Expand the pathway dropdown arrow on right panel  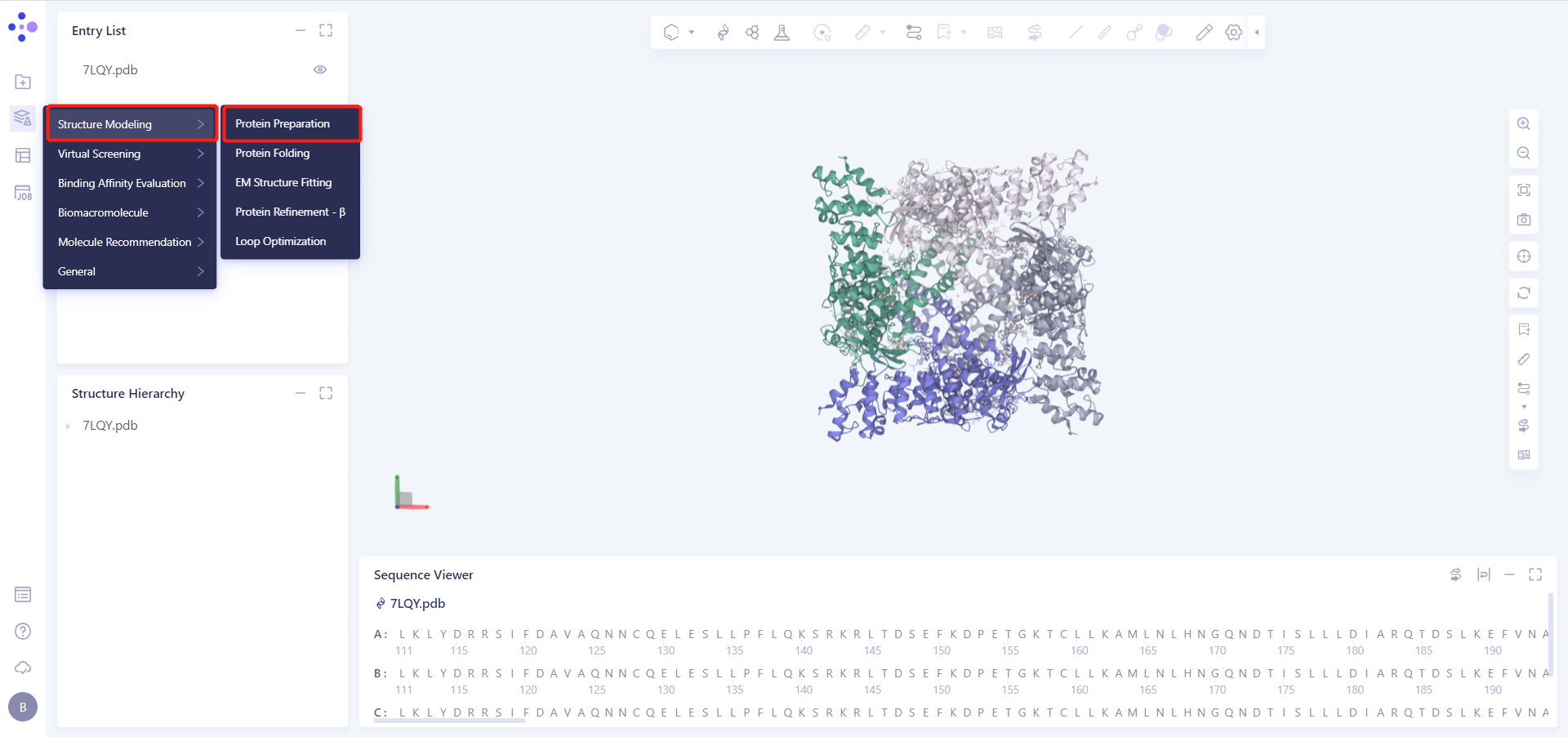(1524, 407)
